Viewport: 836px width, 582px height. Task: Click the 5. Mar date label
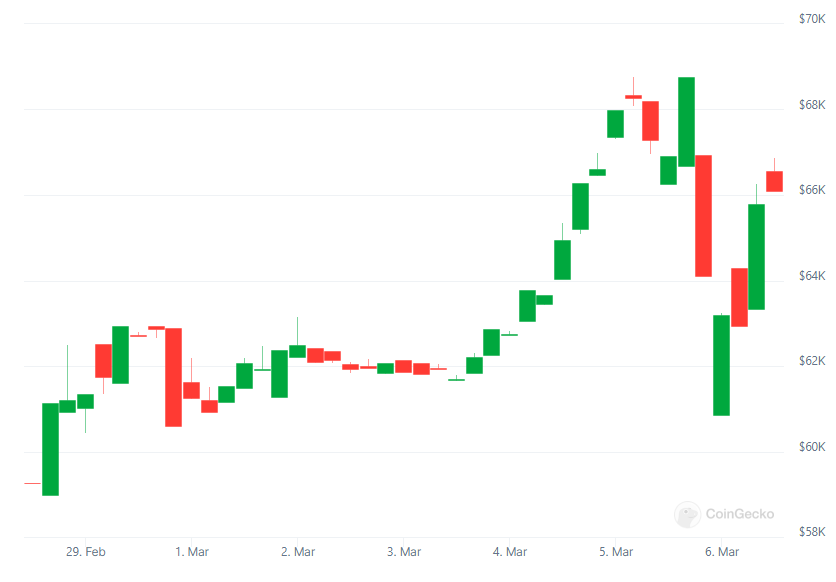pyautogui.click(x=616, y=551)
